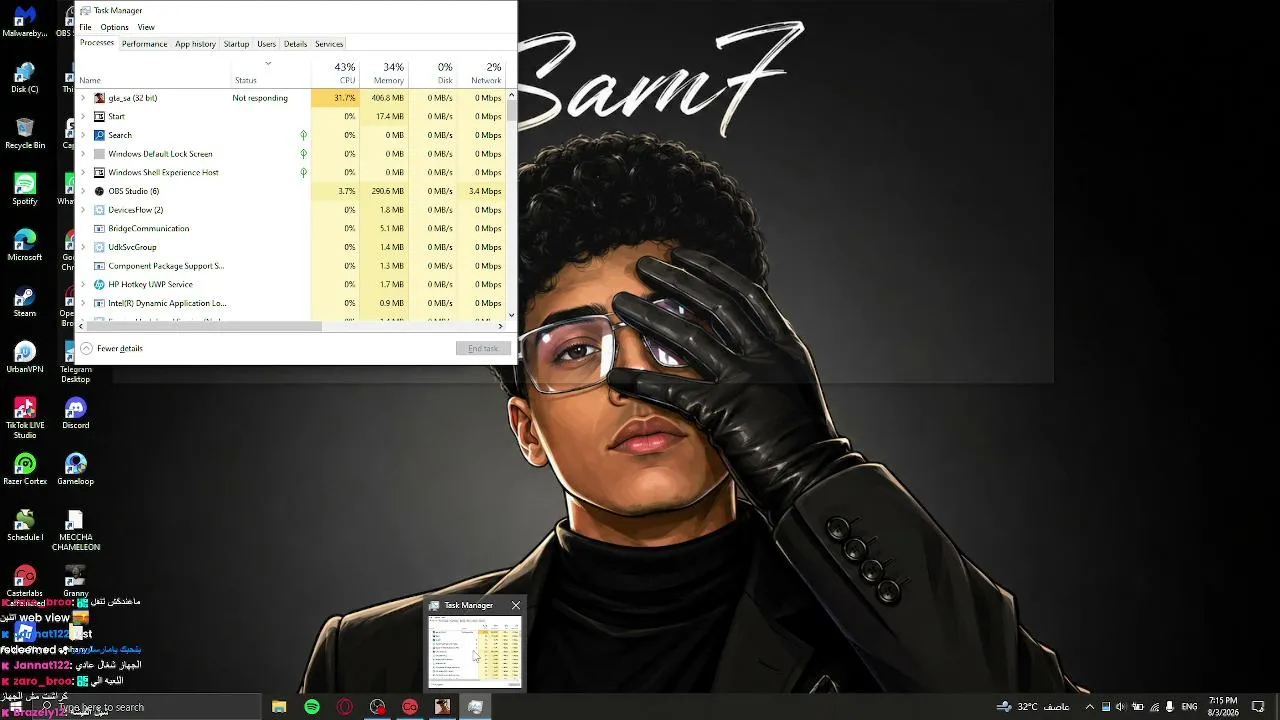This screenshot has height=720, width=1280.
Task: Sort processes by Disk usage column
Action: (432, 73)
